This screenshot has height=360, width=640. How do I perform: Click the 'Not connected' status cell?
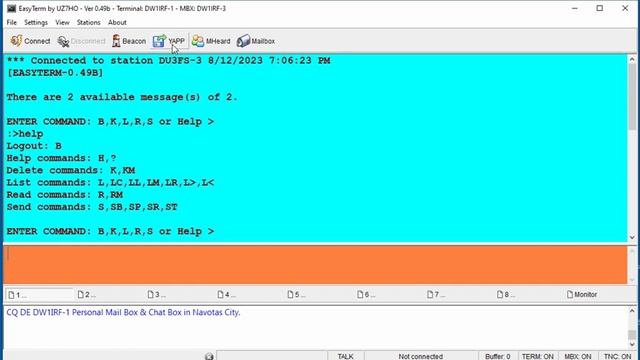(420, 356)
